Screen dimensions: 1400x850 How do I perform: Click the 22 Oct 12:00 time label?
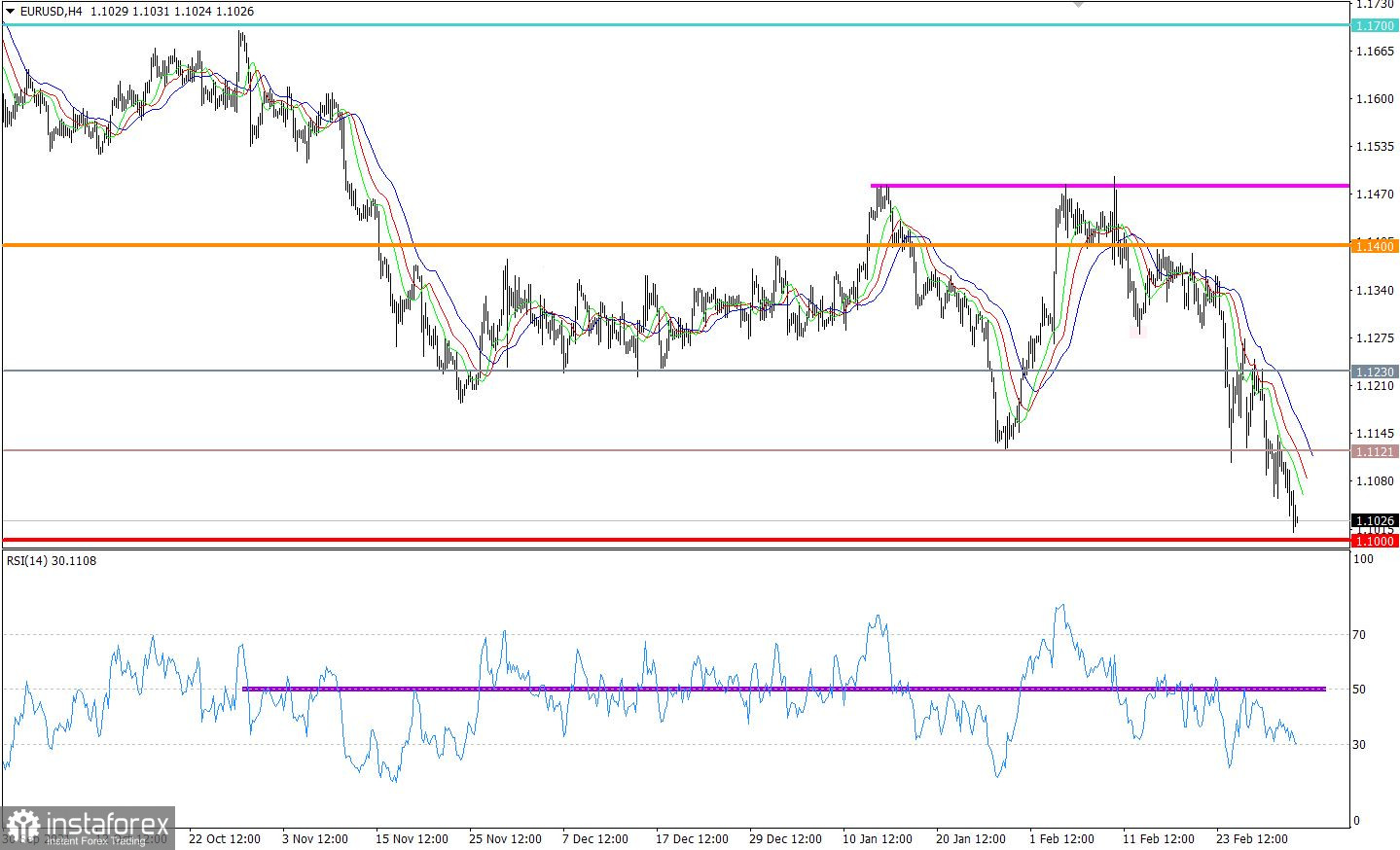[225, 838]
